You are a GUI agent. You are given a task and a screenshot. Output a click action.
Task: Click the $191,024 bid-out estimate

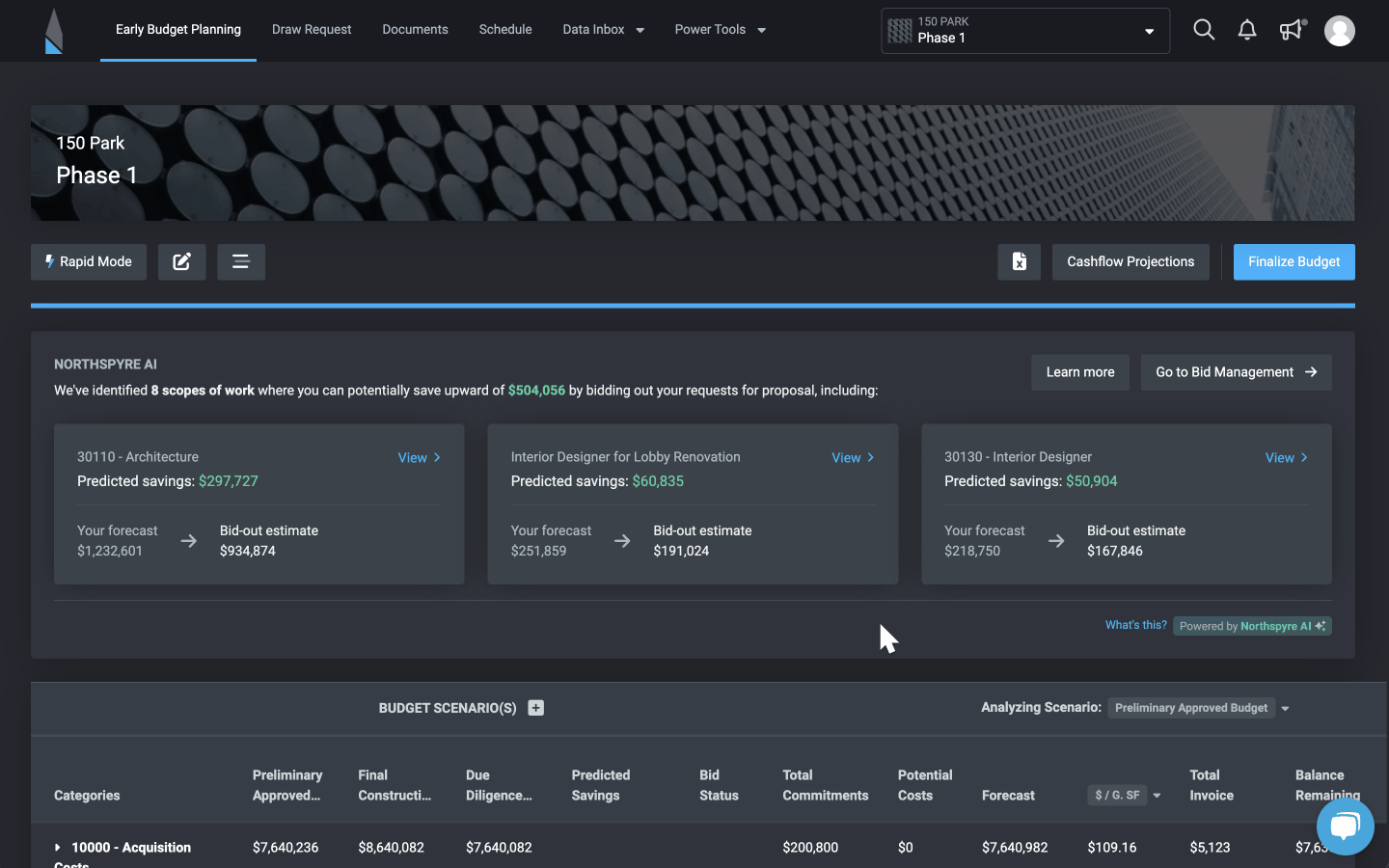[x=681, y=551]
